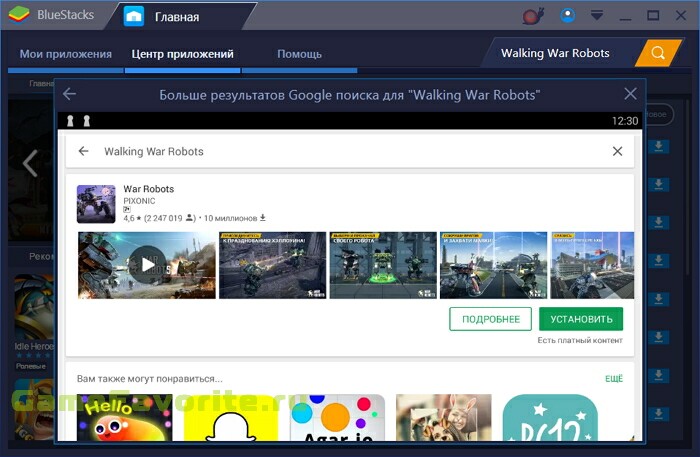The image size is (700, 457).
Task: Click the ЕЩЁ link for more suggestions
Action: (614, 379)
